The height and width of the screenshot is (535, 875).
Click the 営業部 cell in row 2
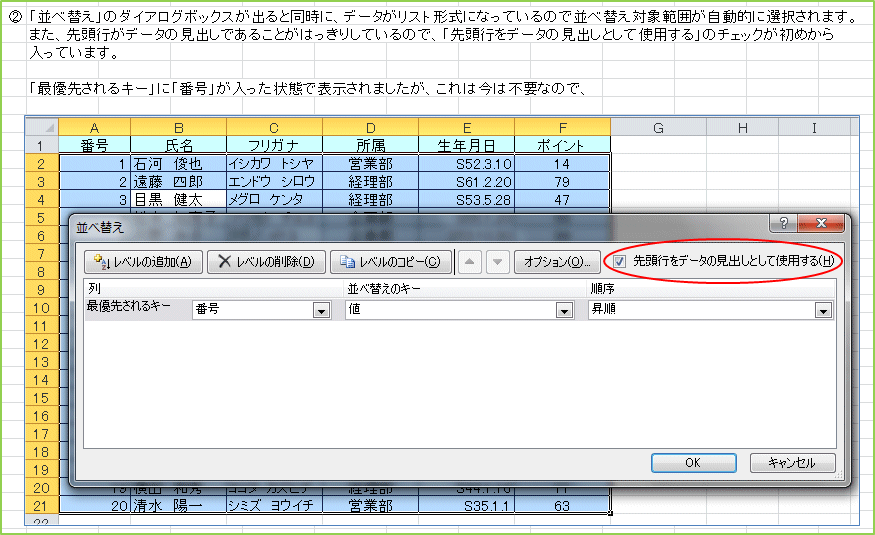[371, 163]
